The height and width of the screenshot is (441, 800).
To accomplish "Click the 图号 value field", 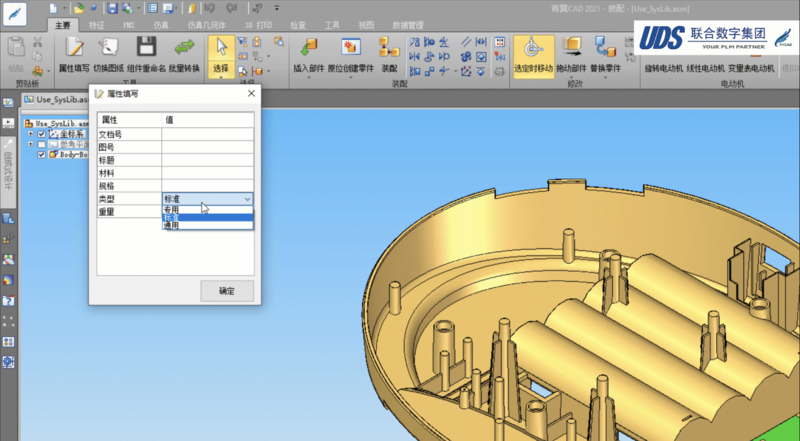I will pos(208,147).
